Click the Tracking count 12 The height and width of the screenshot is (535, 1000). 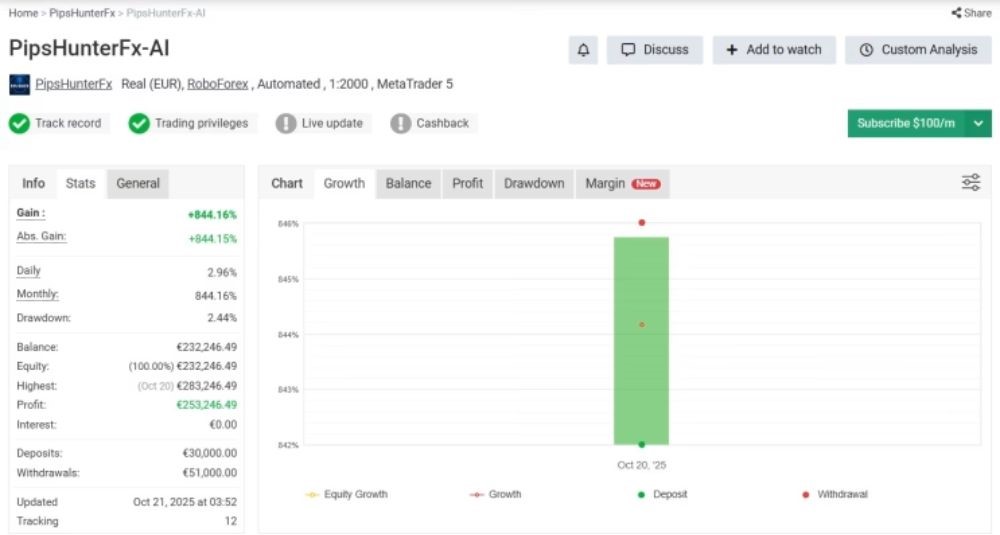tap(230, 521)
